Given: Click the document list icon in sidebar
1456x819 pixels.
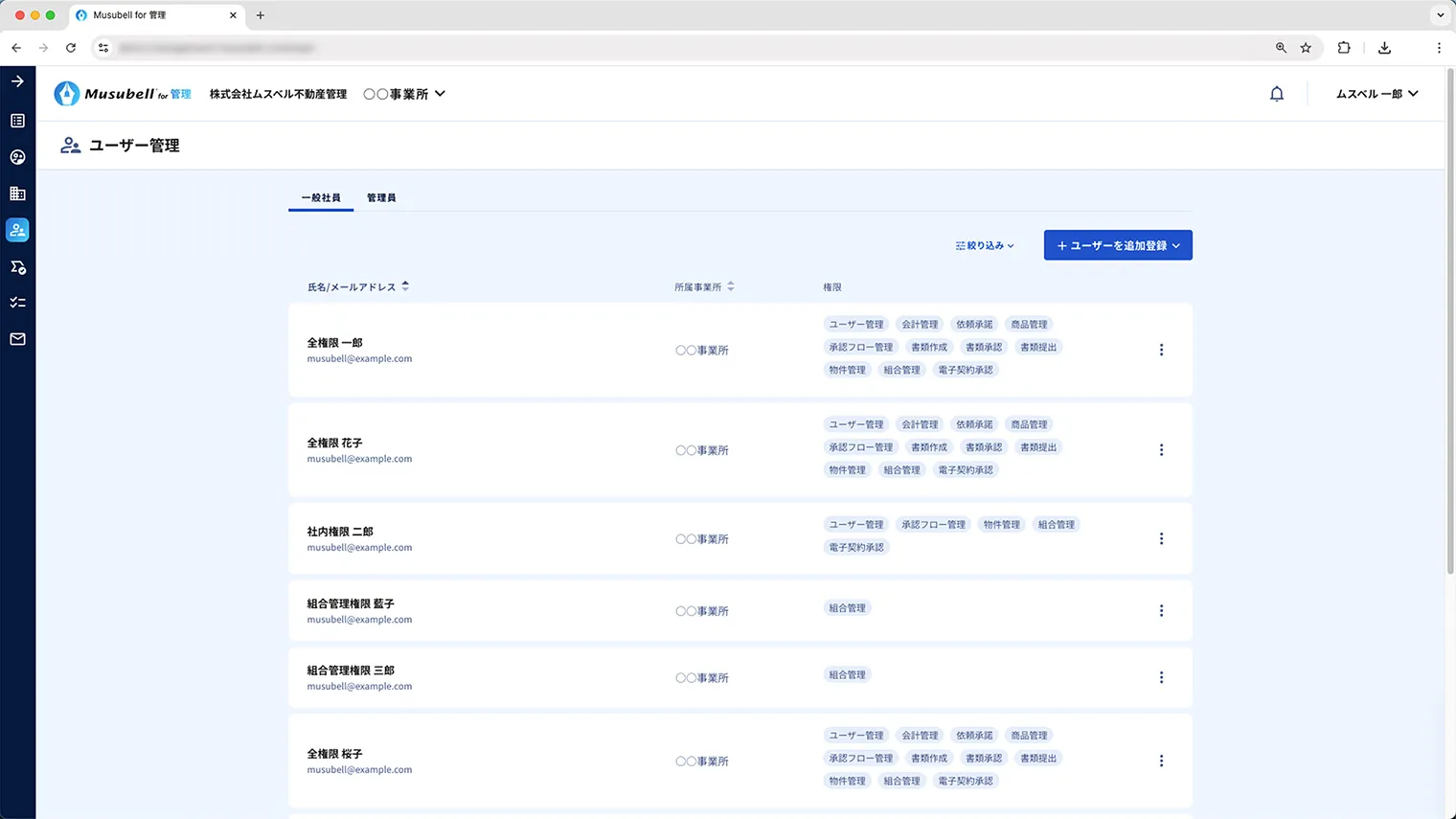Looking at the screenshot, I should click(17, 121).
